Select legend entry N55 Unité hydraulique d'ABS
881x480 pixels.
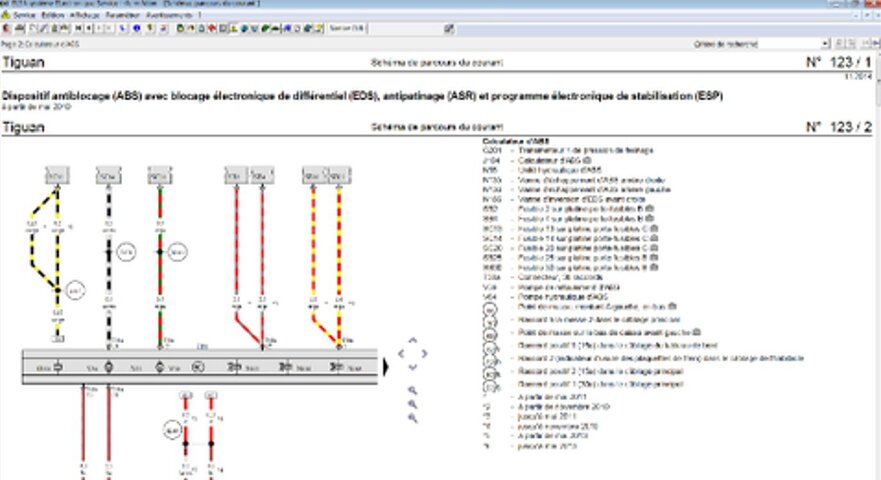pos(542,170)
